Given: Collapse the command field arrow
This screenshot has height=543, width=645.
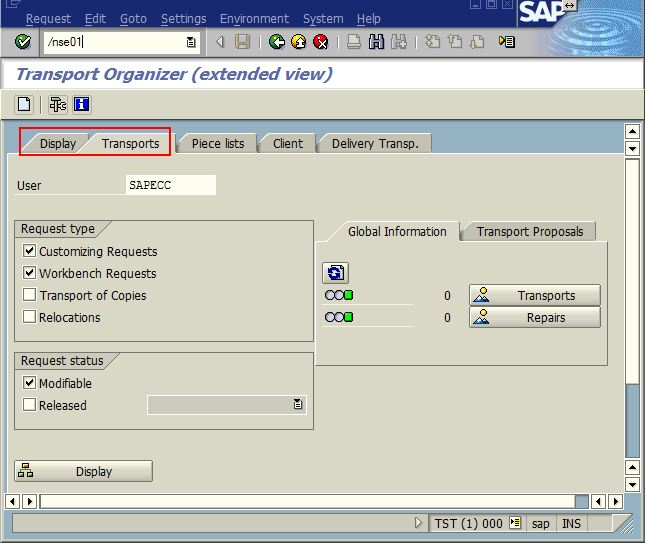Looking at the screenshot, I should (x=220, y=42).
